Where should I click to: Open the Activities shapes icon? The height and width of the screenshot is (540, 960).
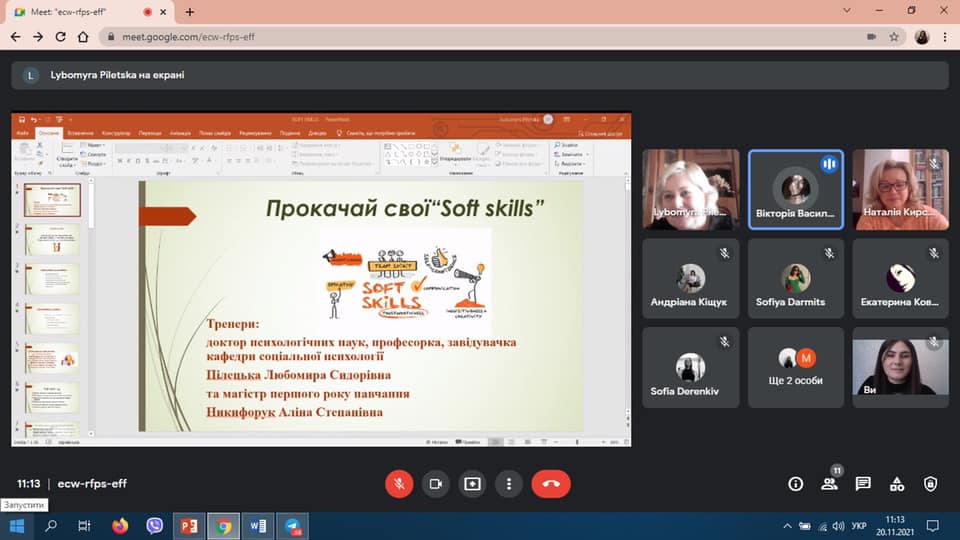click(x=897, y=484)
